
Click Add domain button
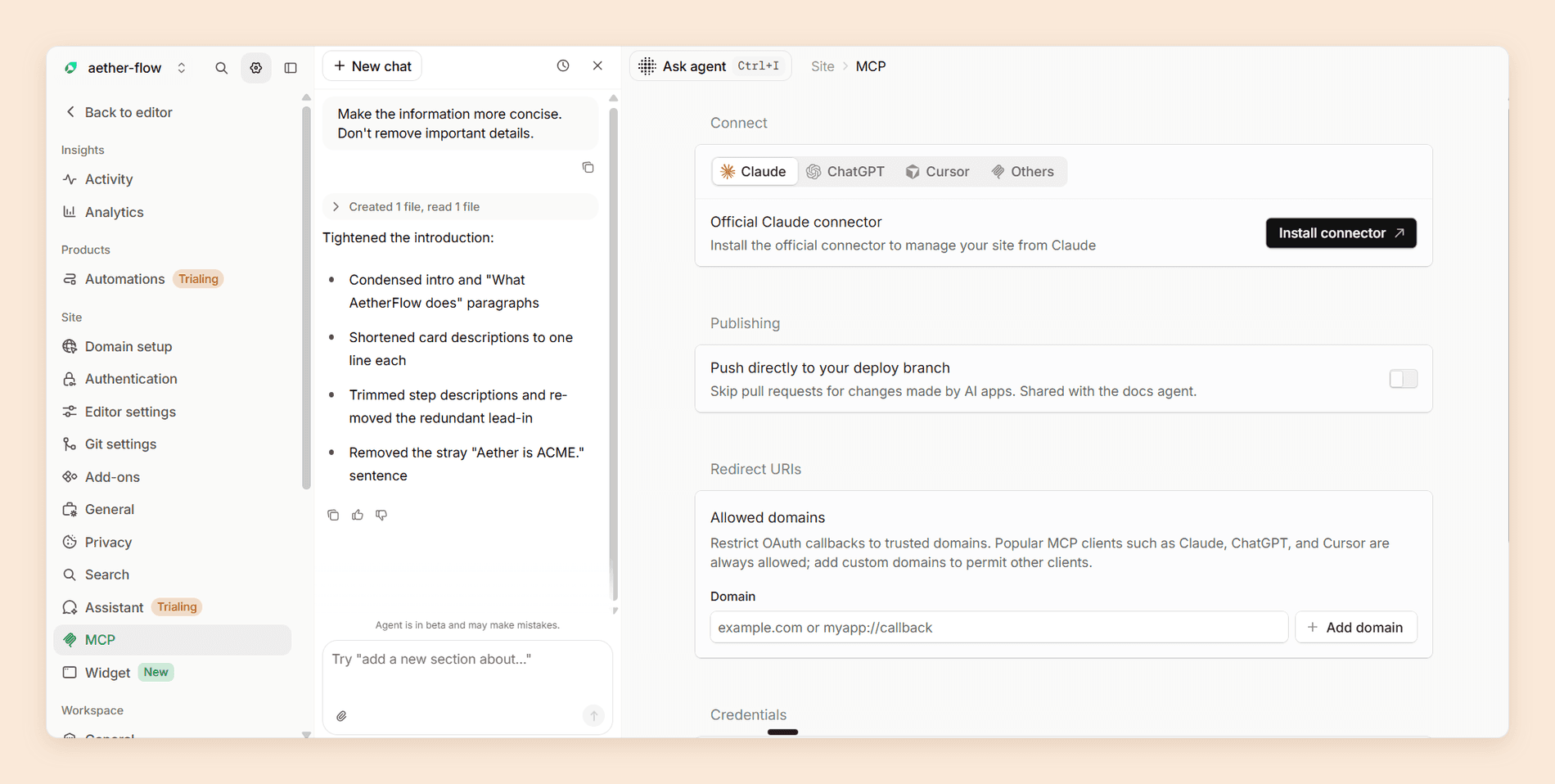pos(1355,628)
